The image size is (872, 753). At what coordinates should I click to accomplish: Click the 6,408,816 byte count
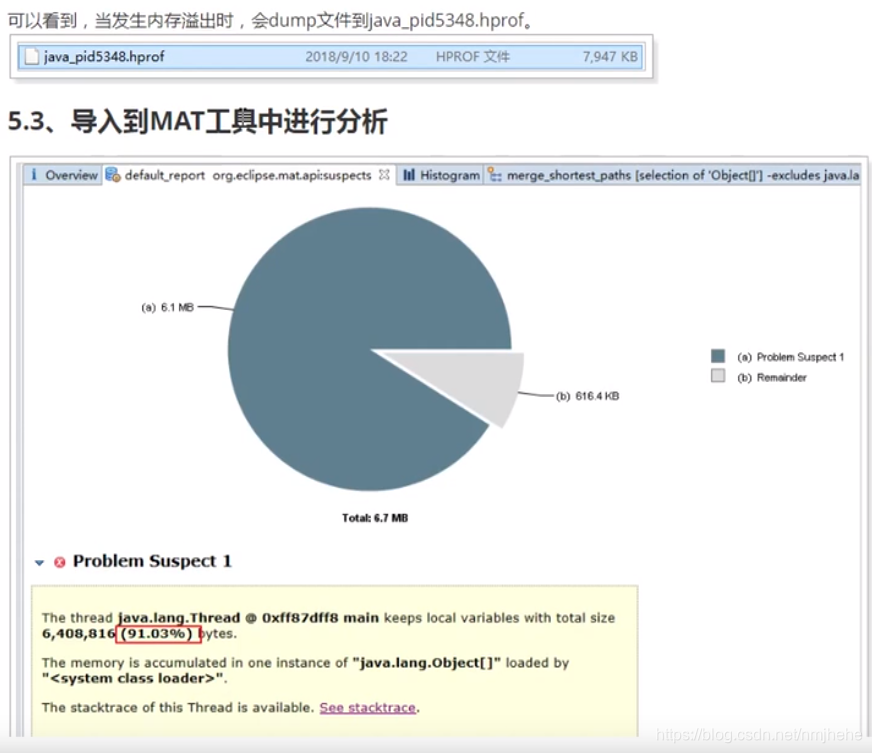coord(78,633)
